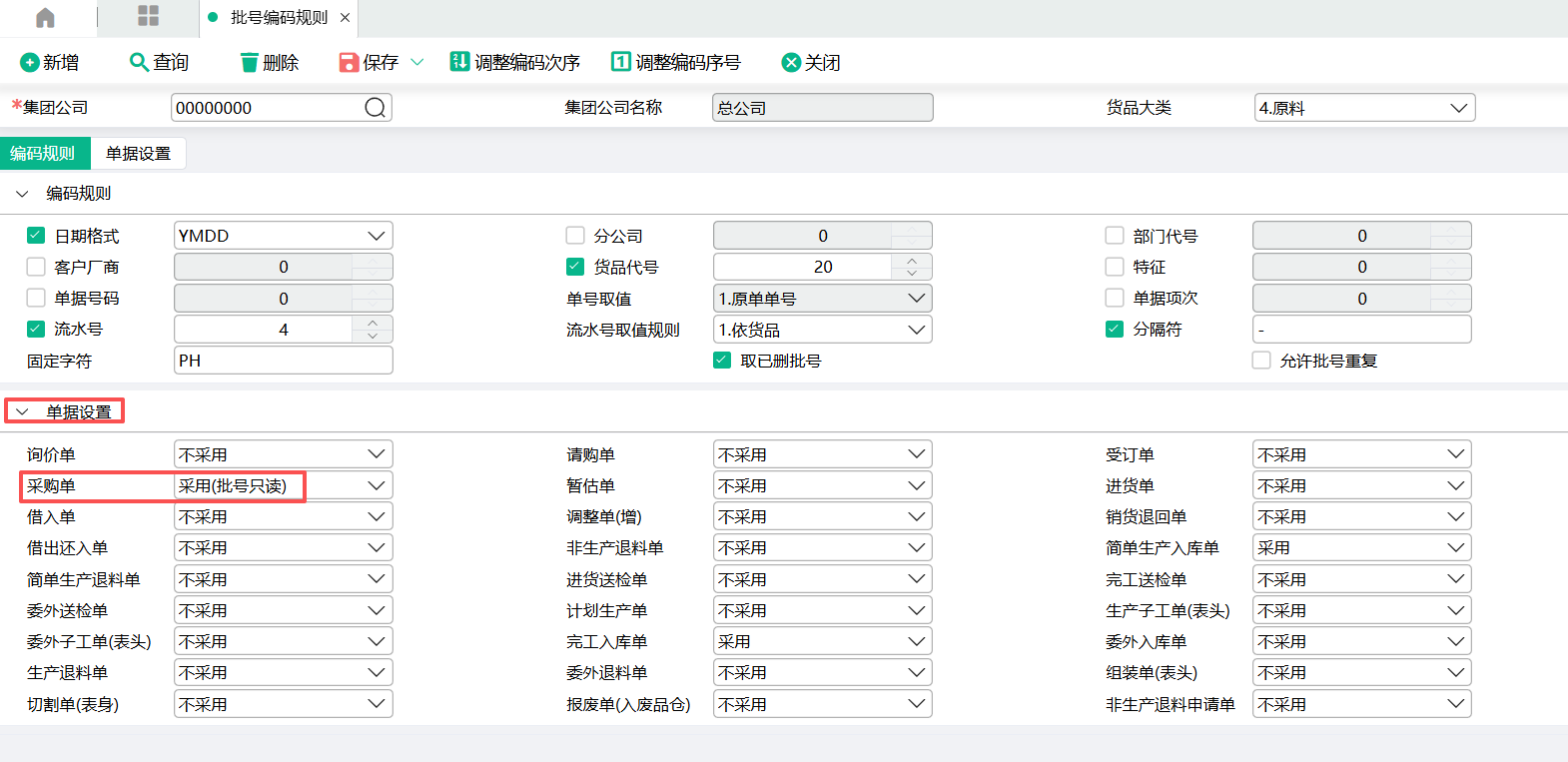The height and width of the screenshot is (762, 1568).
Task: Click the 固定字符 input field
Action: [x=283, y=361]
